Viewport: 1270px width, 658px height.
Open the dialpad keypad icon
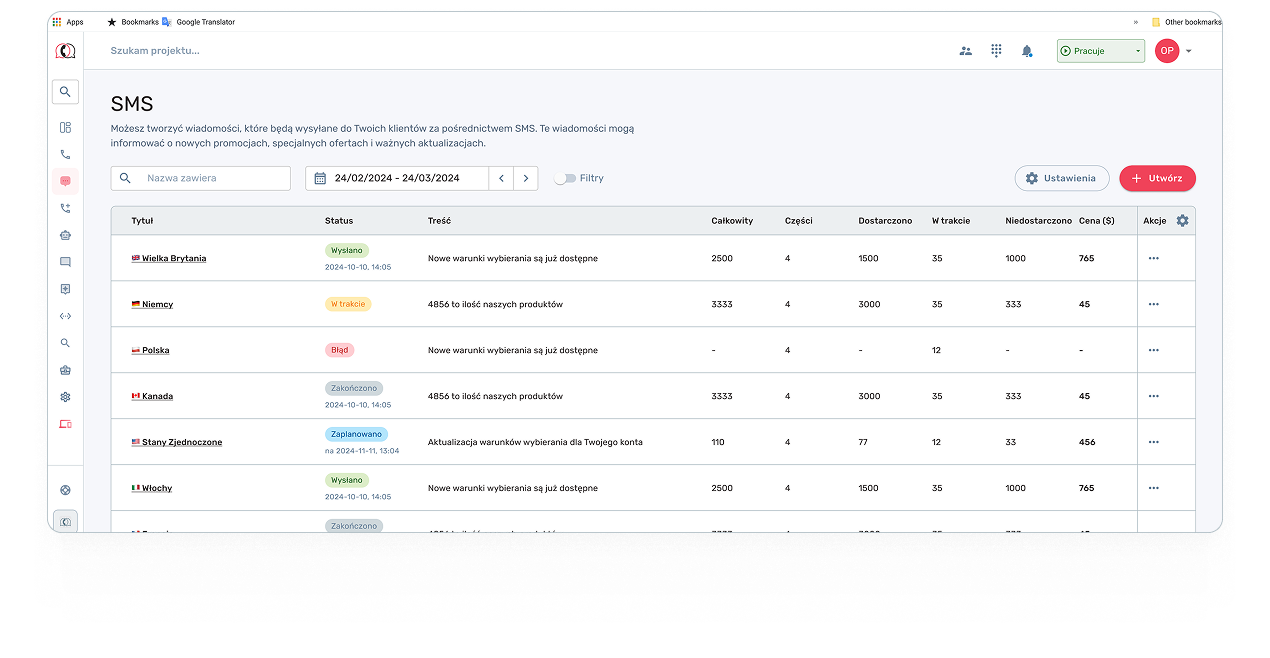996,51
